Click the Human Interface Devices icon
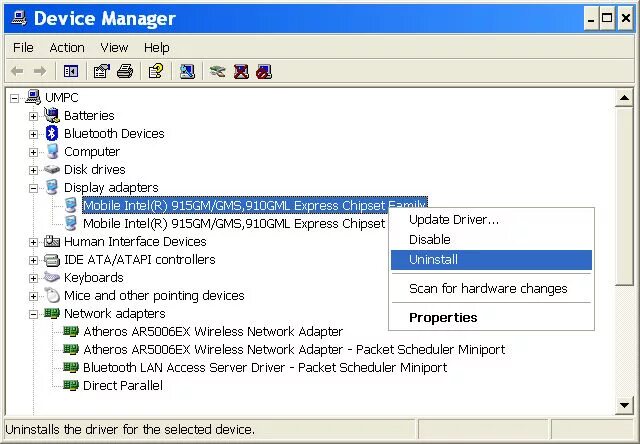640x444 pixels. 52,241
